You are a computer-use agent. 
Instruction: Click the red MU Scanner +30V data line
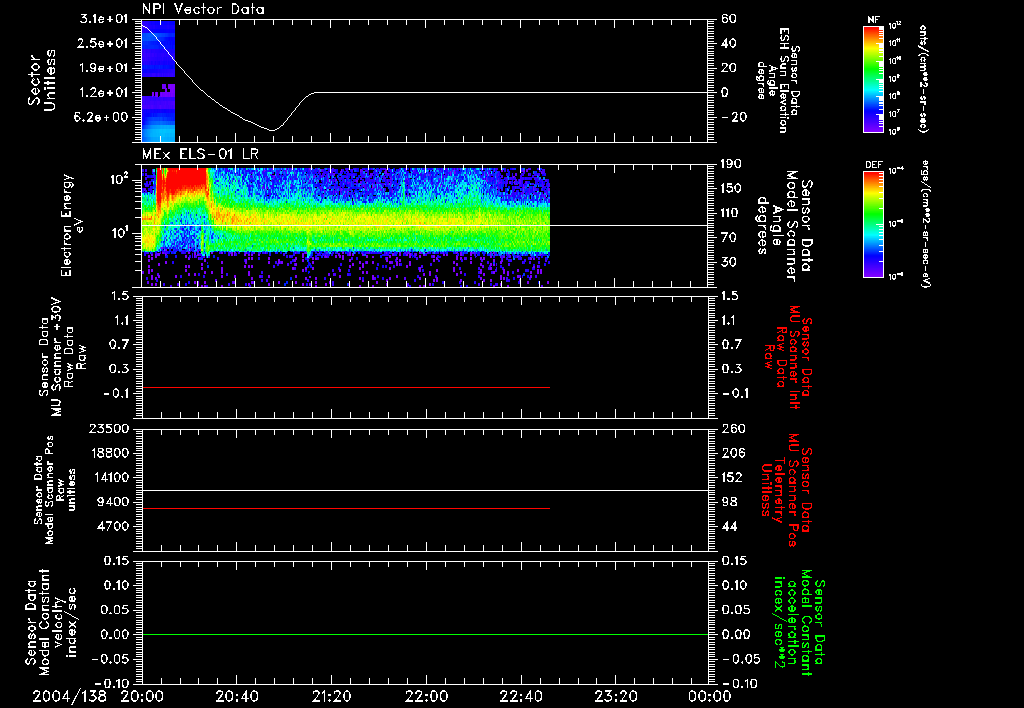[345, 387]
